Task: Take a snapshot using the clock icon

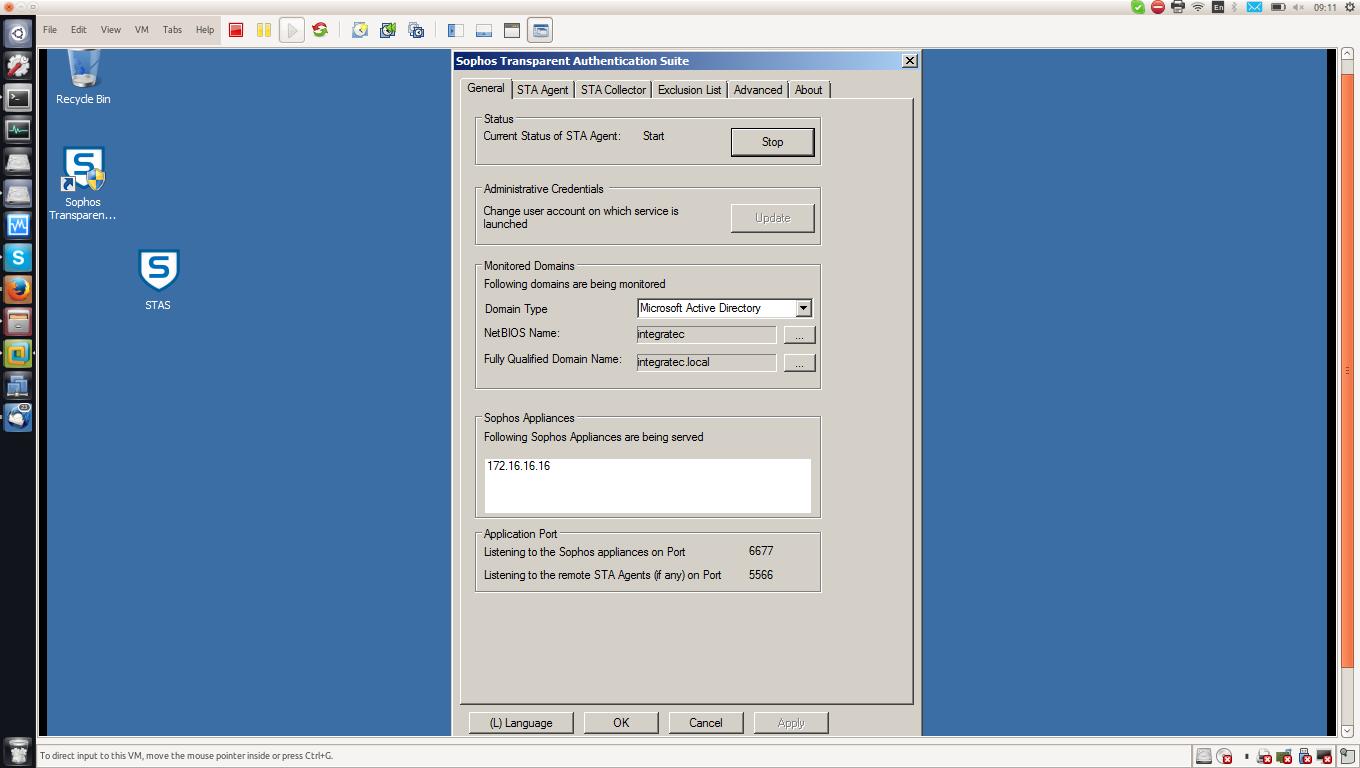Action: pos(360,30)
